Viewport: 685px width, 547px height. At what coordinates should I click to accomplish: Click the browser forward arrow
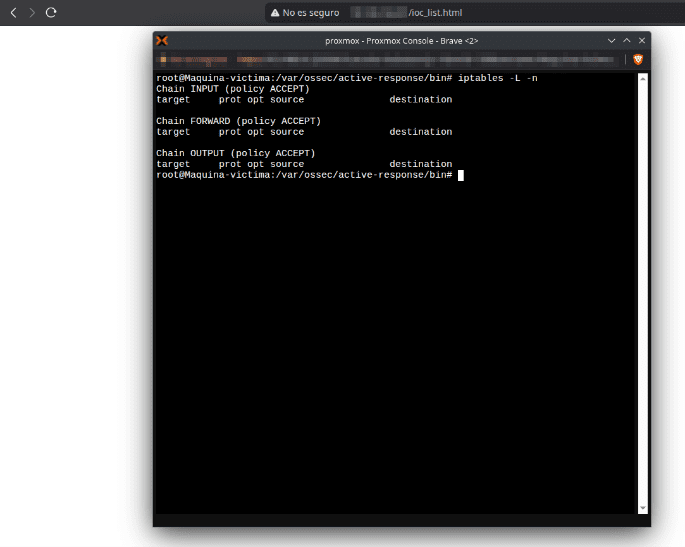(32, 13)
